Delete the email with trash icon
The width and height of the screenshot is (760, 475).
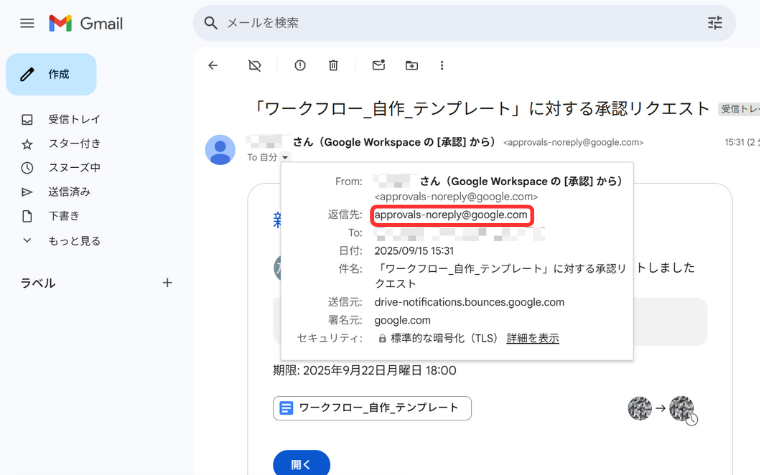pyautogui.click(x=333, y=65)
